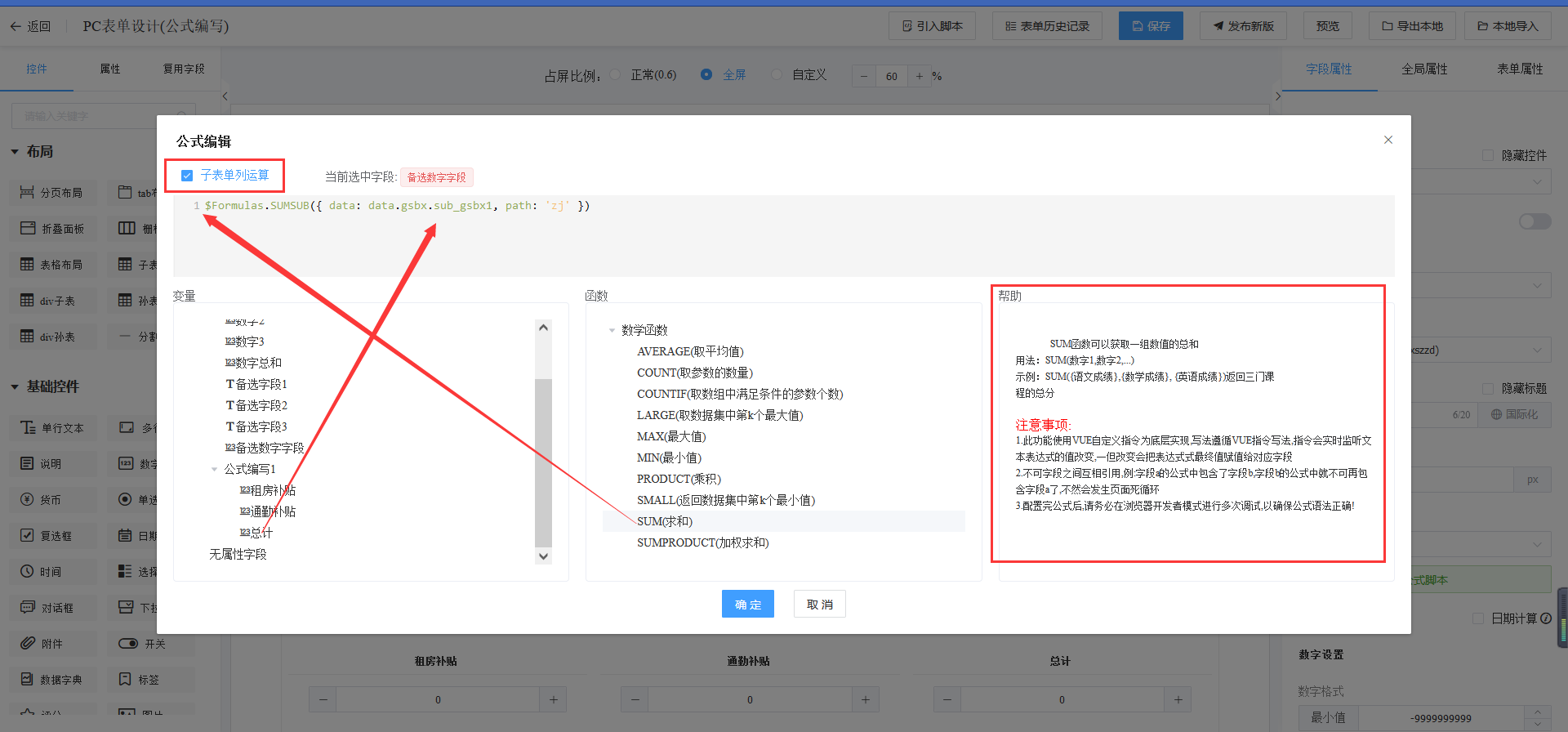Image resolution: width=1568 pixels, height=732 pixels.
Task: Click the formula code editor area
Action: click(784, 235)
